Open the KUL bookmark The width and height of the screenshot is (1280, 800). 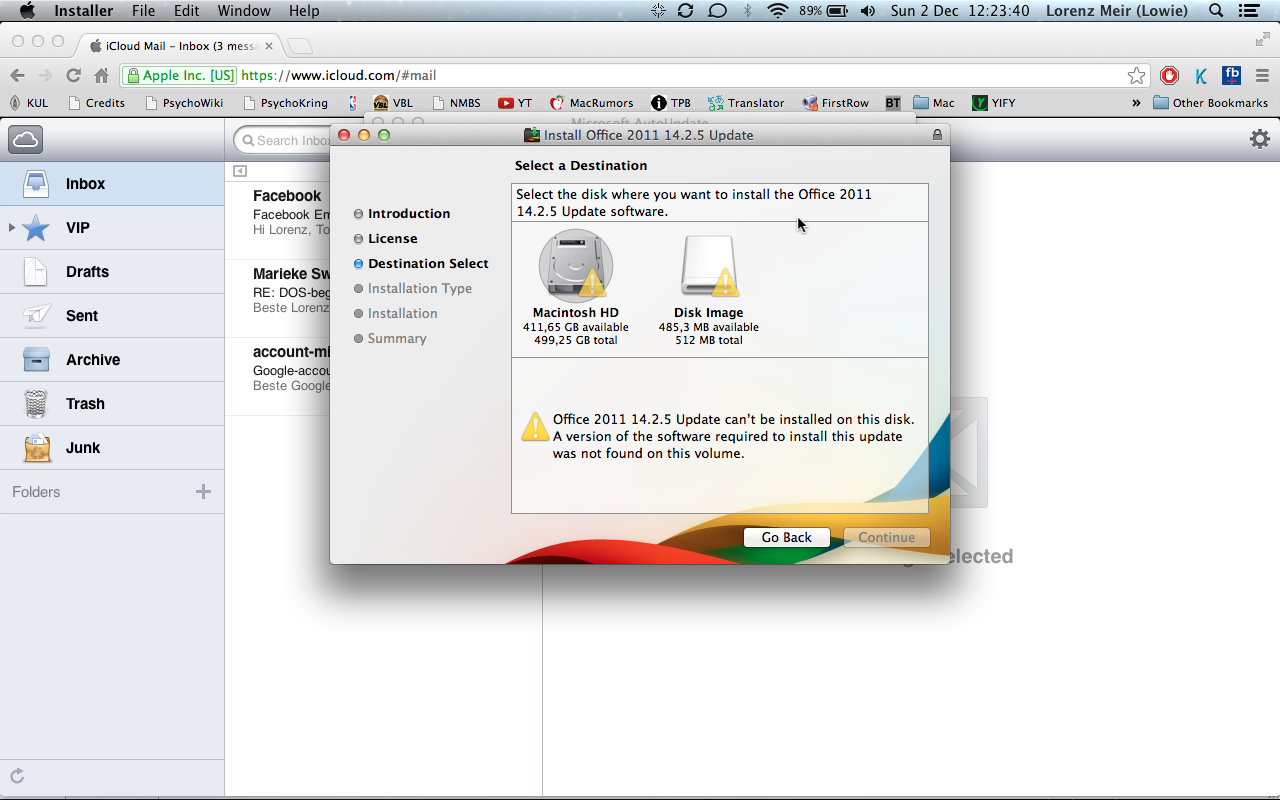pos(28,103)
